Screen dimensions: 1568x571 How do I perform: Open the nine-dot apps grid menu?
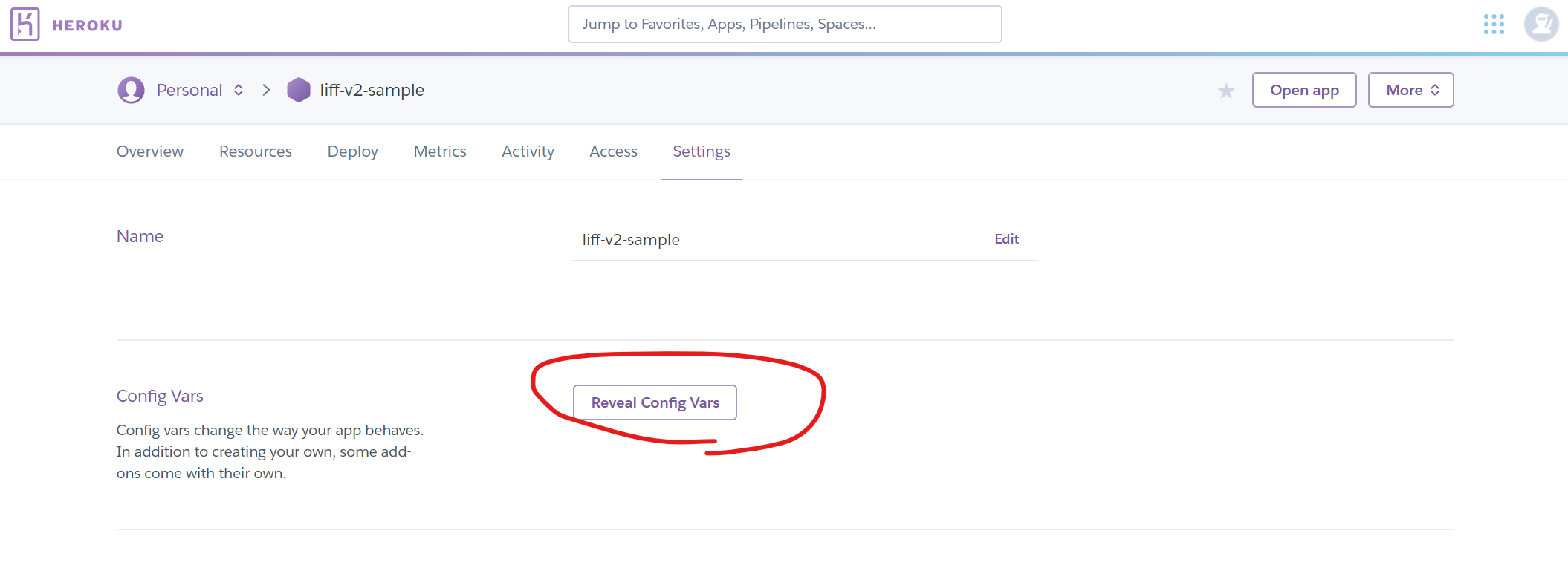(1494, 25)
